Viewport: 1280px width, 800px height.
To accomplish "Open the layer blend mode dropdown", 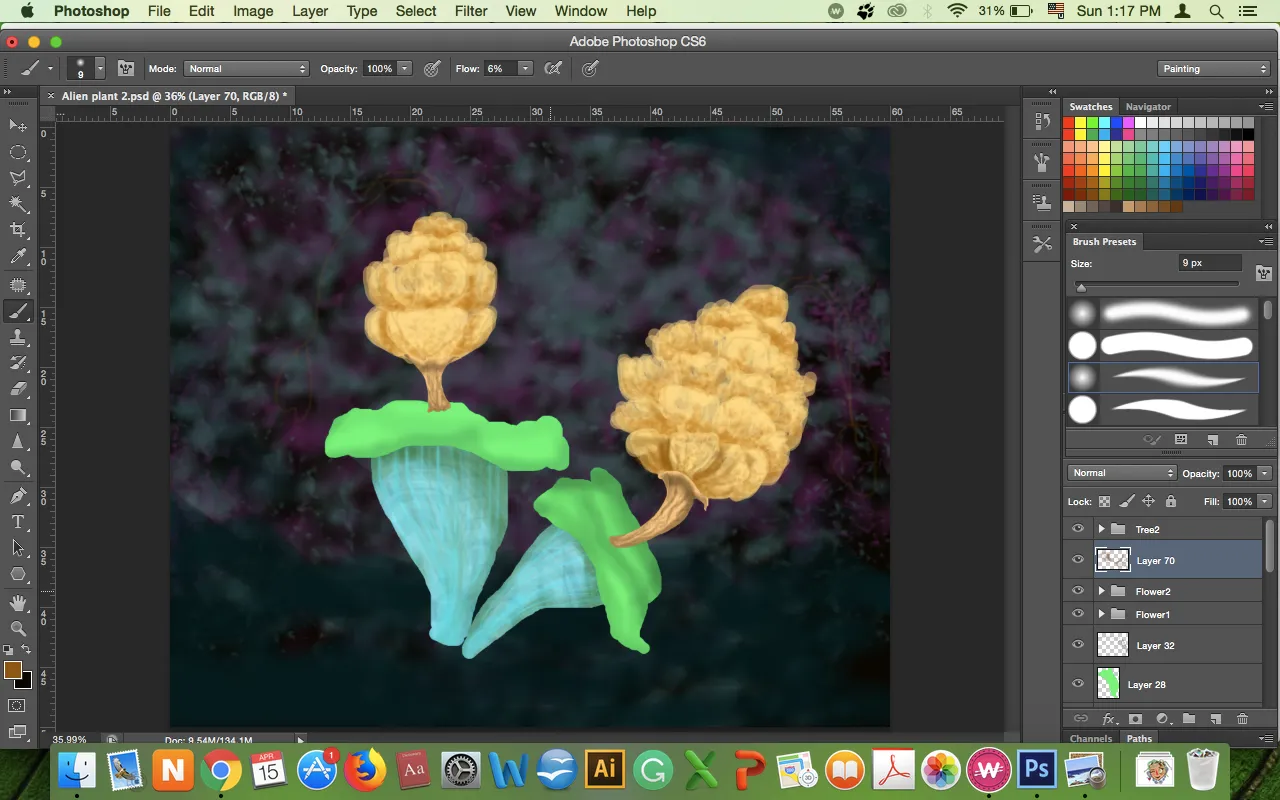I will coord(1122,473).
